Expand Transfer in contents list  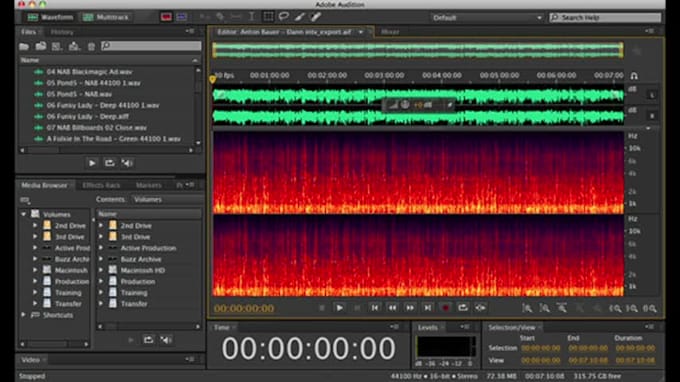pyautogui.click(x=101, y=304)
